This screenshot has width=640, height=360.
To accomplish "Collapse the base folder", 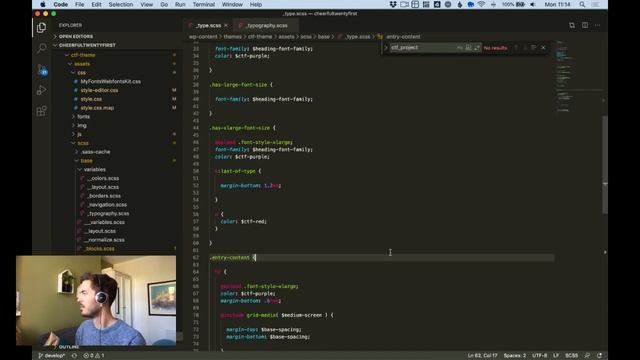I will tap(86, 161).
